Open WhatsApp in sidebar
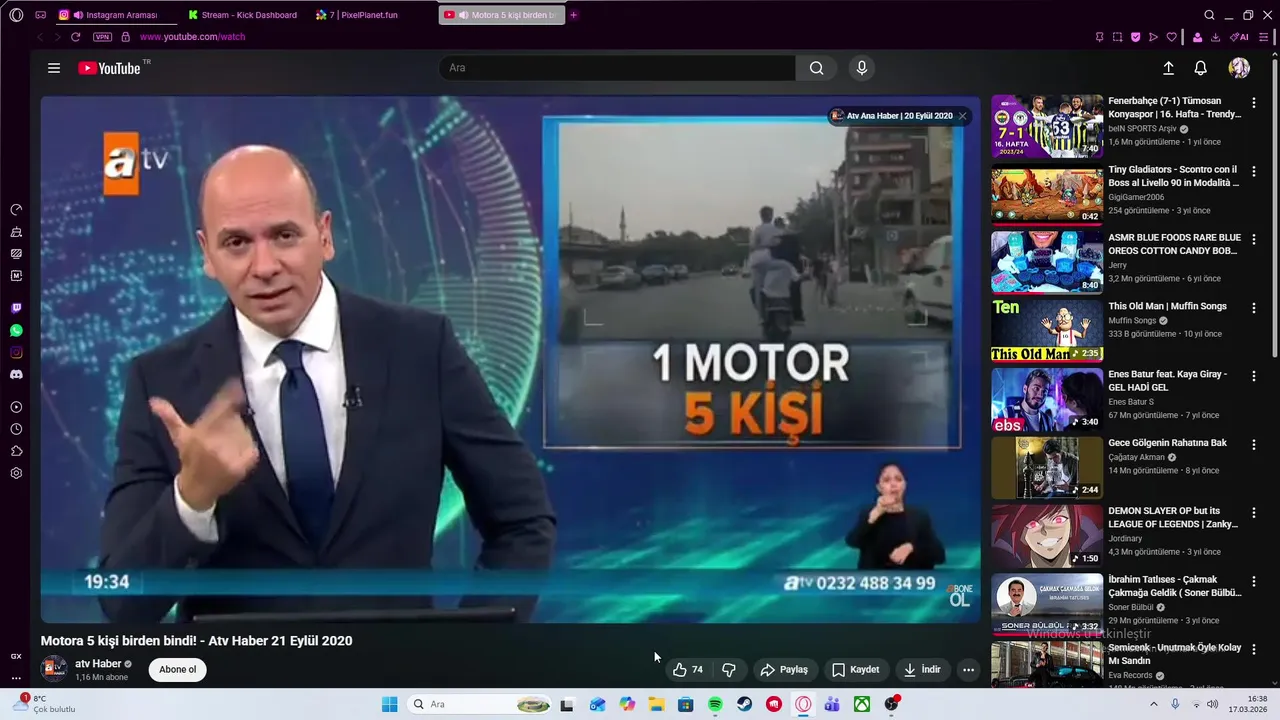This screenshot has height=720, width=1280. (x=16, y=330)
